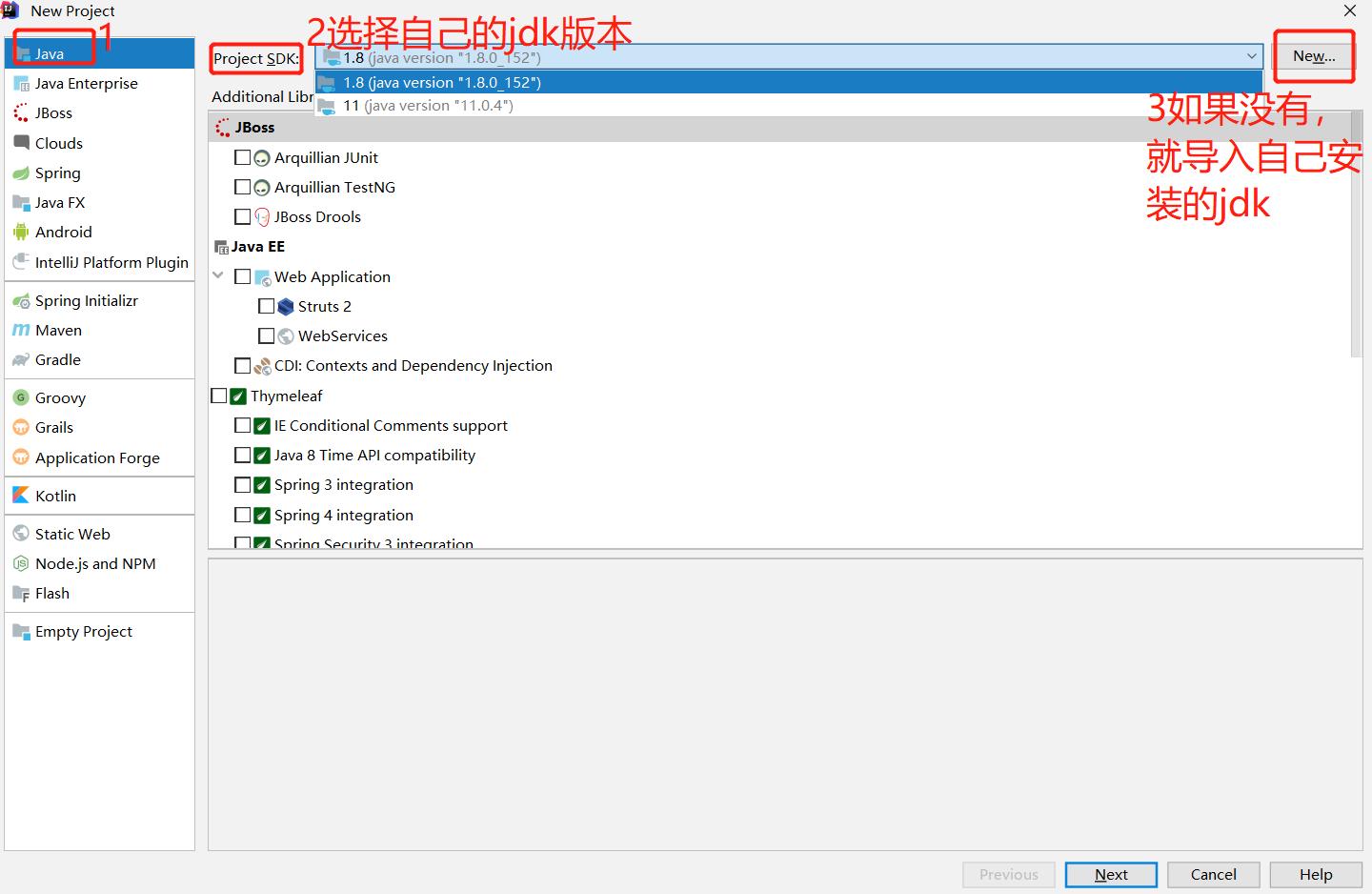Click the Java FX folder icon

click(21, 202)
